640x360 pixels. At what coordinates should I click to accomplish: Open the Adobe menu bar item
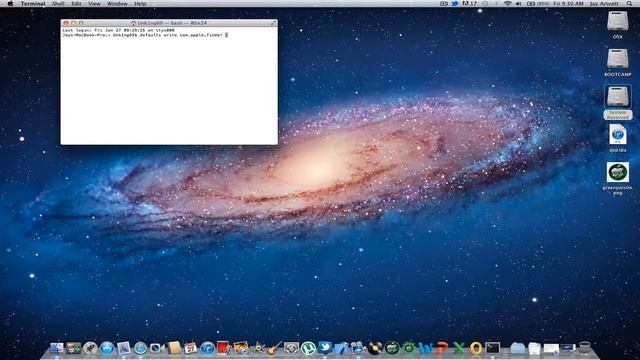pos(469,4)
